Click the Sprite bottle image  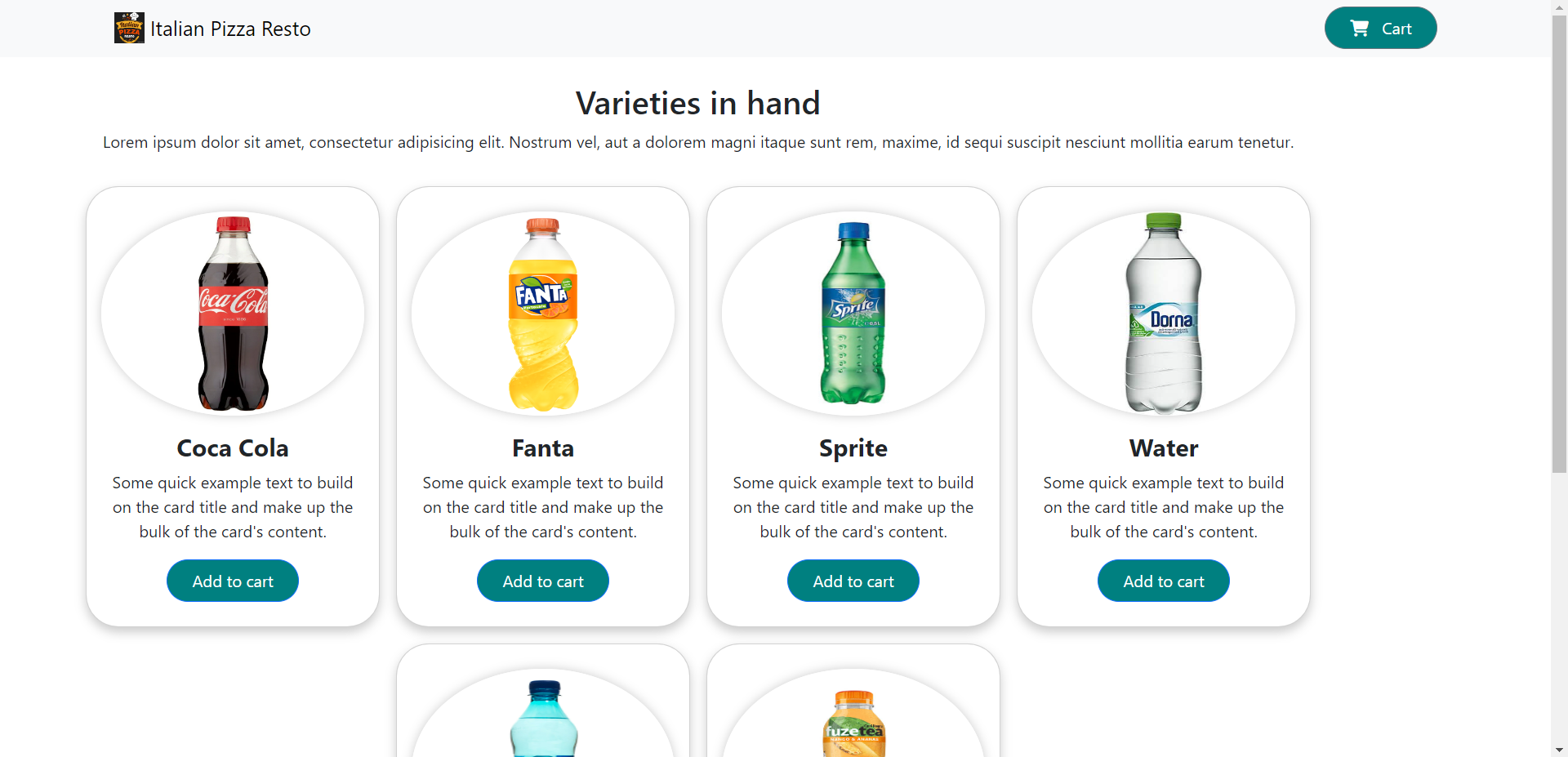click(x=852, y=314)
